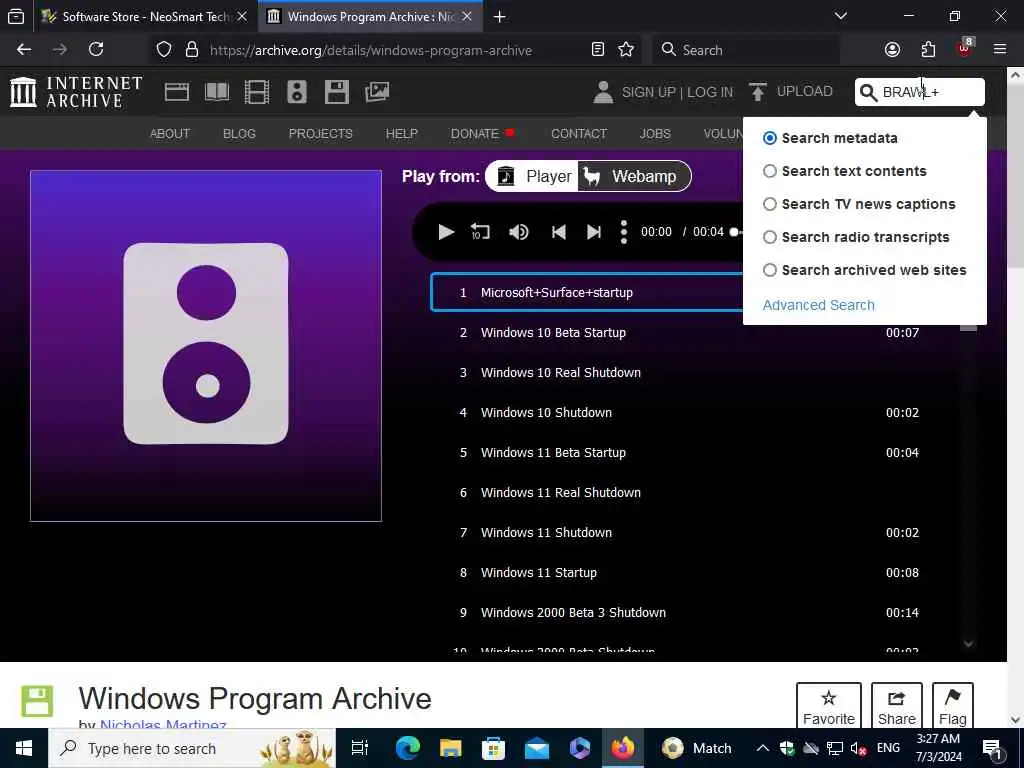Select Search TV news captions option

tap(770, 204)
